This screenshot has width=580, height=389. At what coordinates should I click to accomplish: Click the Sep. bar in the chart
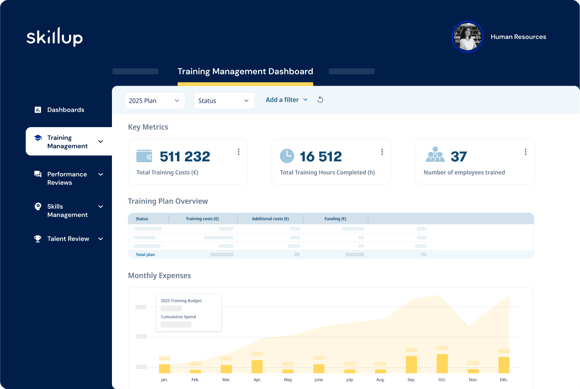click(x=411, y=364)
